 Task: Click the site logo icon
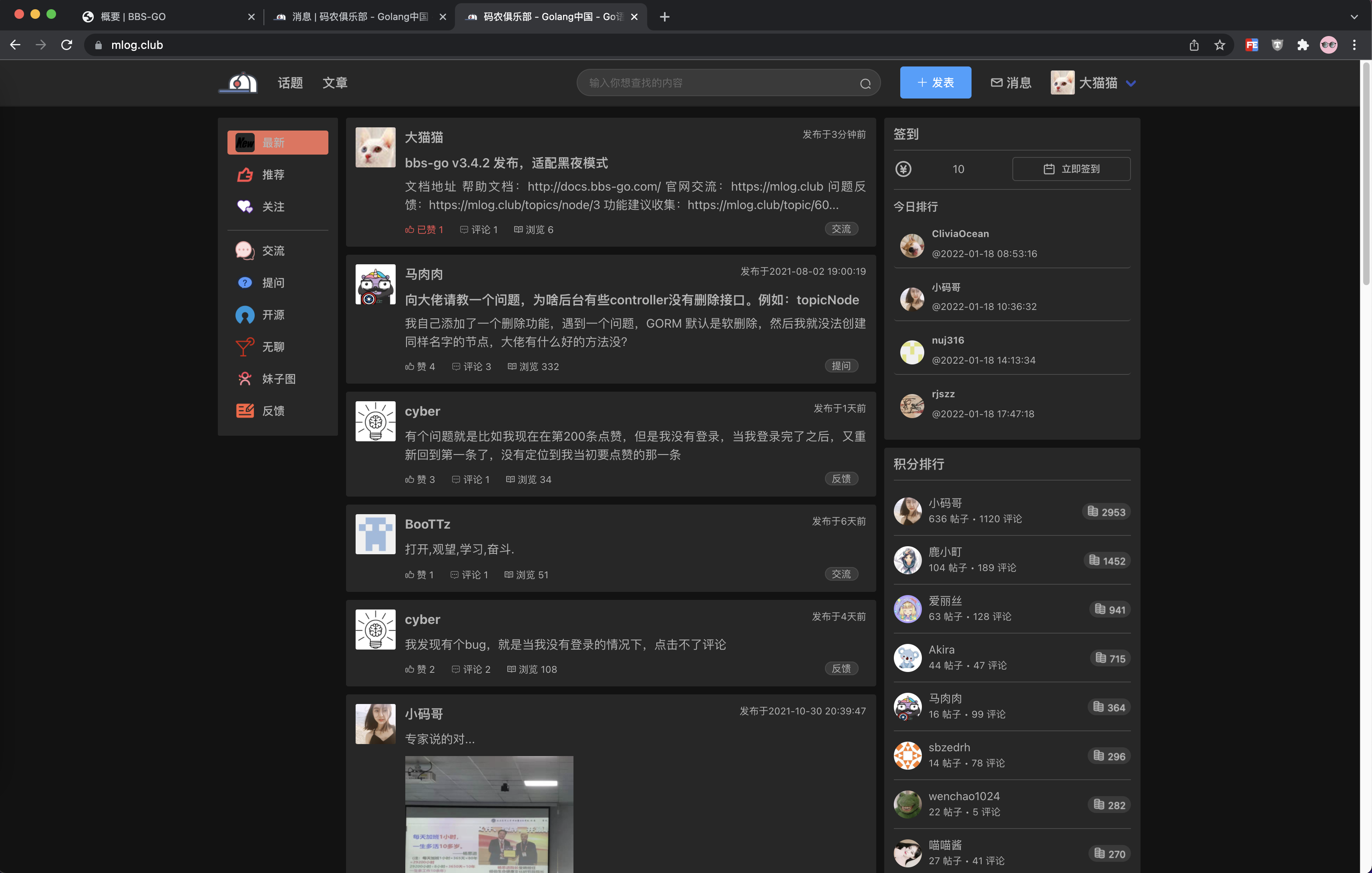click(x=239, y=82)
